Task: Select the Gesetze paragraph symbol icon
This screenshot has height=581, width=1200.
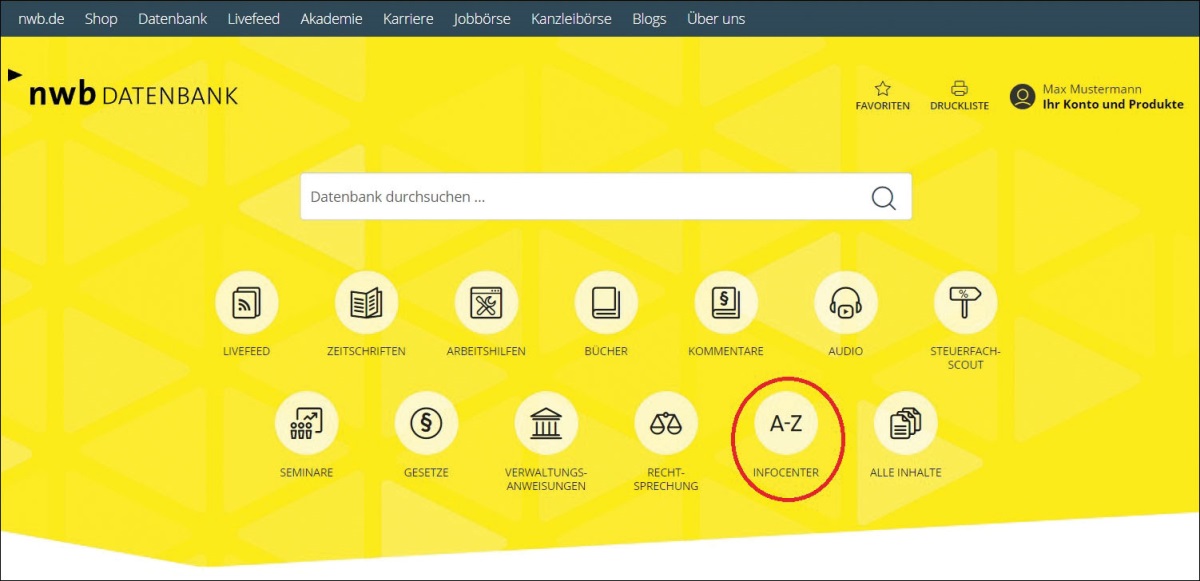Action: coord(426,423)
